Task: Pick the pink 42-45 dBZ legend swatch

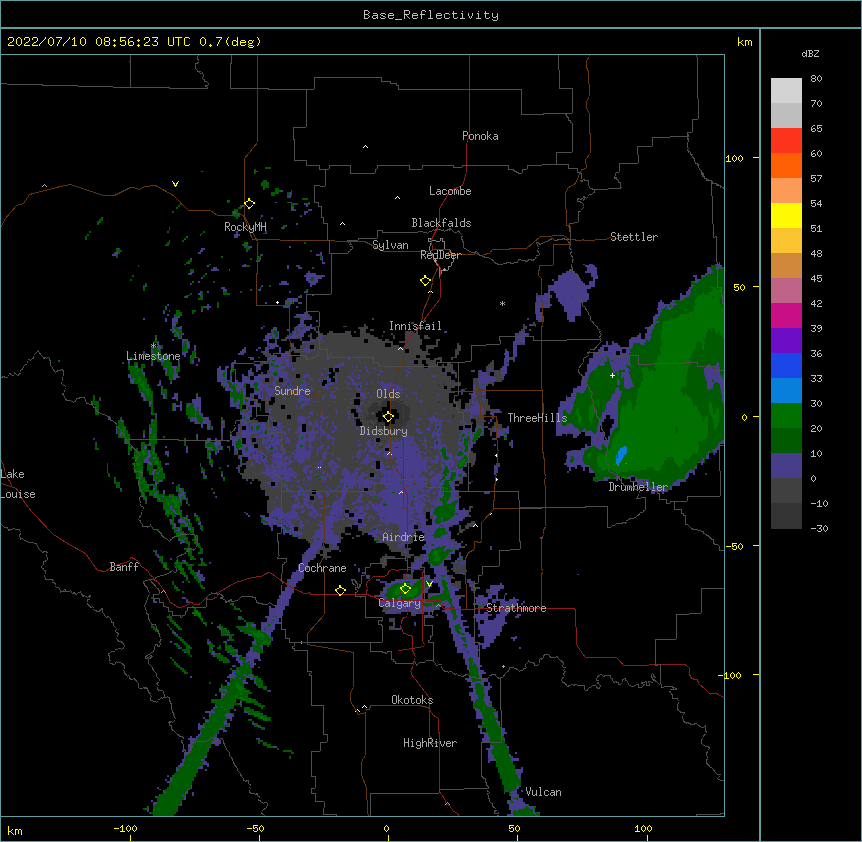Action: click(786, 291)
